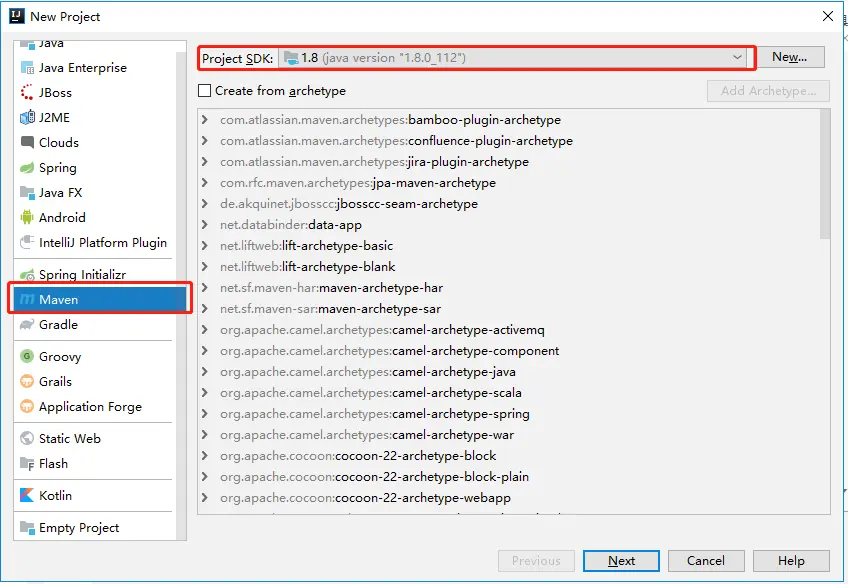Click the IntelliJ logo in title bar
848x584 pixels.
17,16
